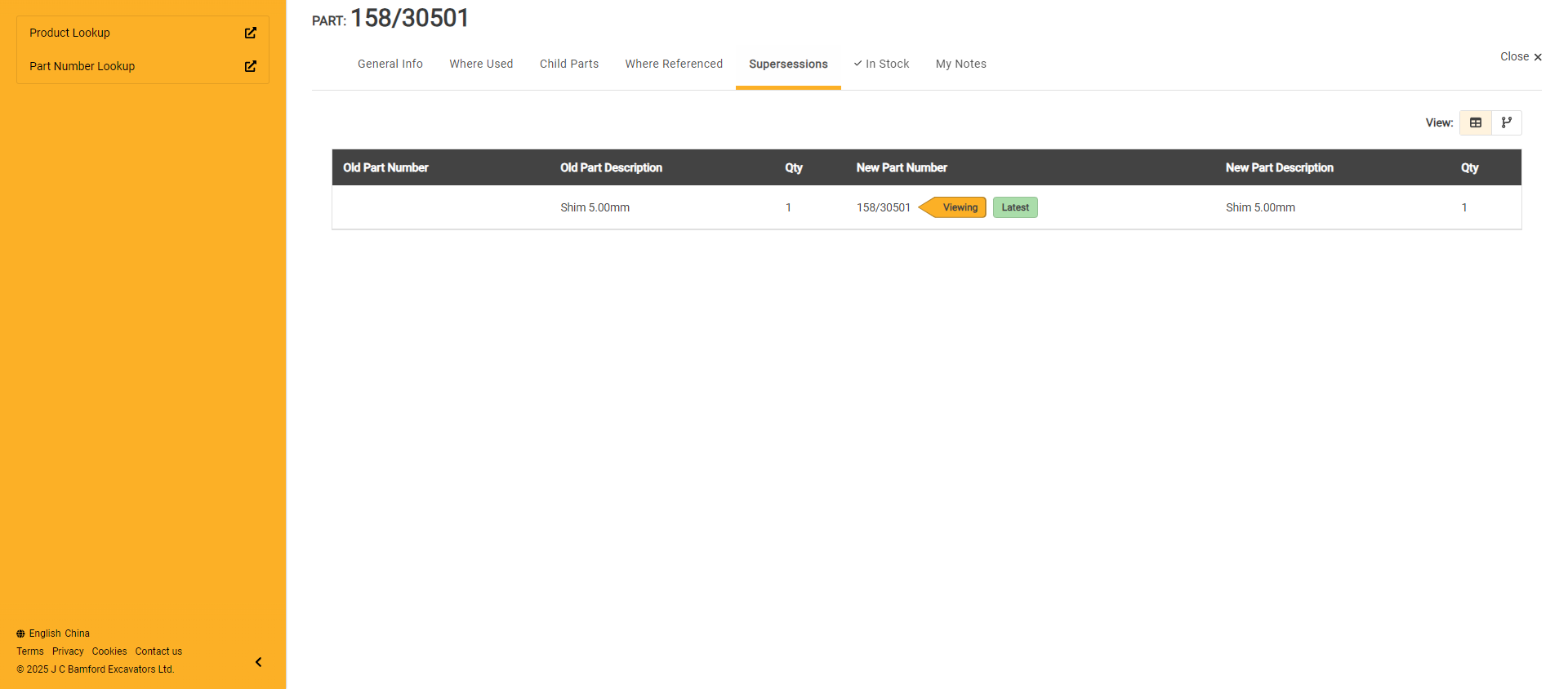
Task: Select the Where Referenced tab
Action: pos(674,64)
